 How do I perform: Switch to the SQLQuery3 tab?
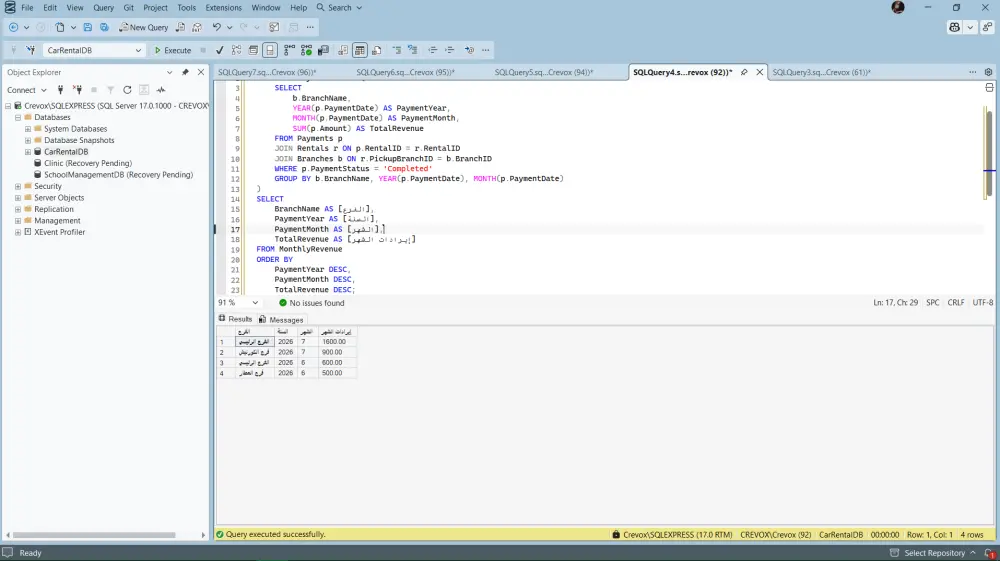pyautogui.click(x=821, y=72)
